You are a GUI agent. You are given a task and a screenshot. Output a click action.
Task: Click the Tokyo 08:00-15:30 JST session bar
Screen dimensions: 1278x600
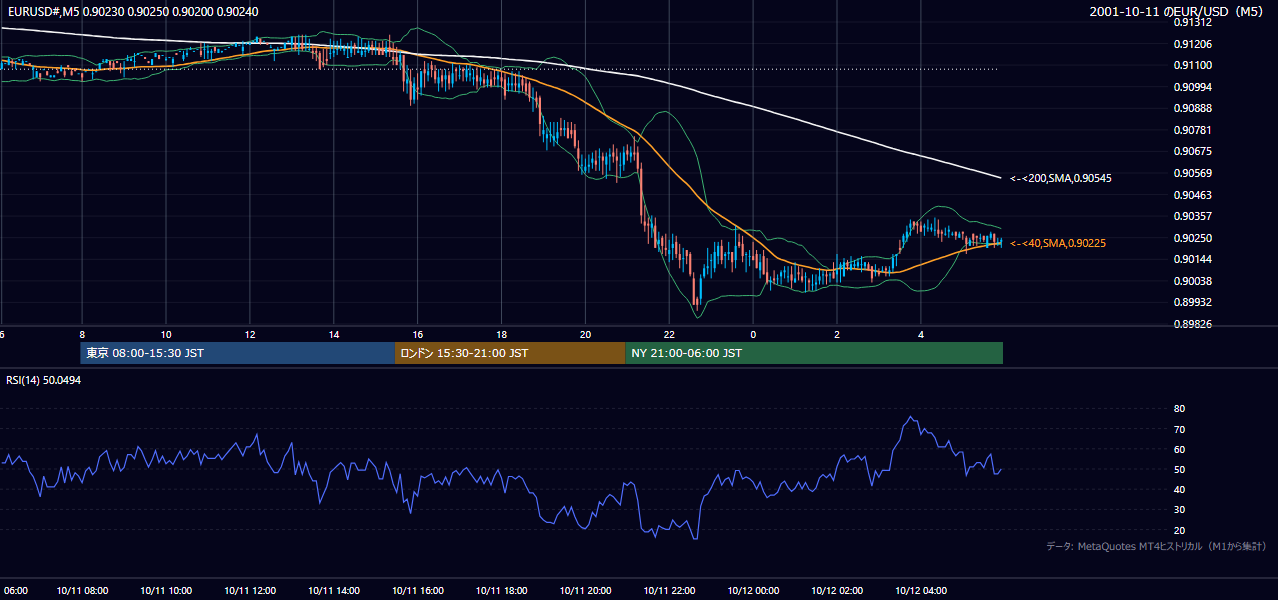click(x=238, y=353)
